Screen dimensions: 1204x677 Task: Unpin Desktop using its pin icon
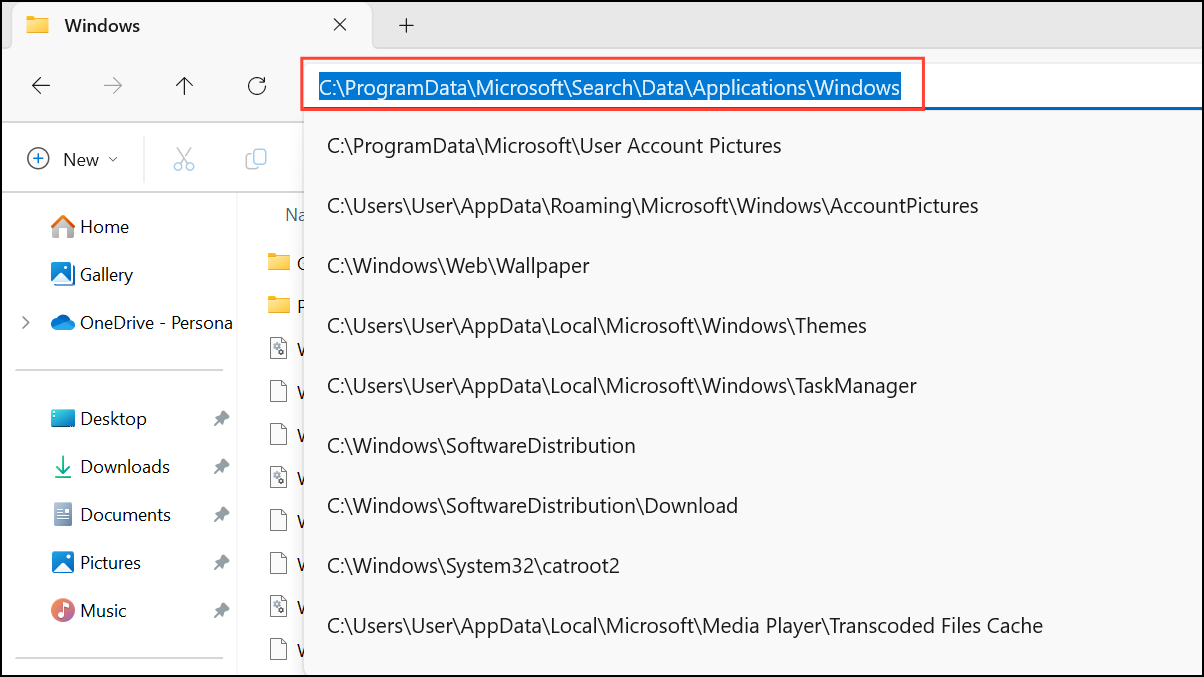221,419
